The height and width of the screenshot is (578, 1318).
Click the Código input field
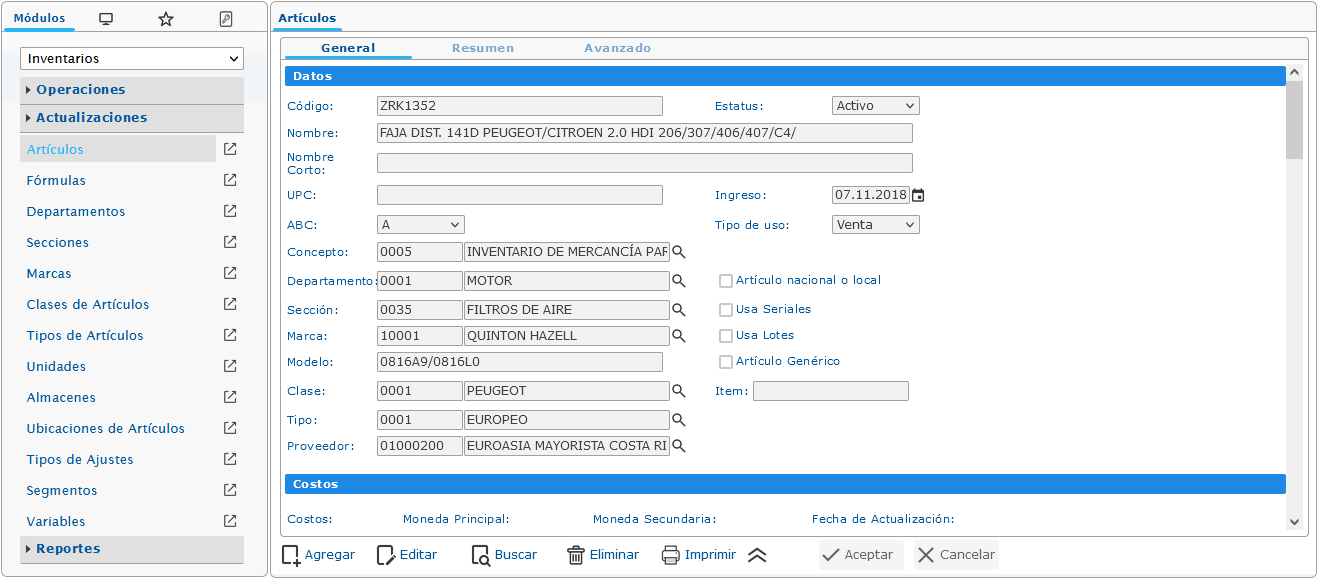pyautogui.click(x=520, y=106)
